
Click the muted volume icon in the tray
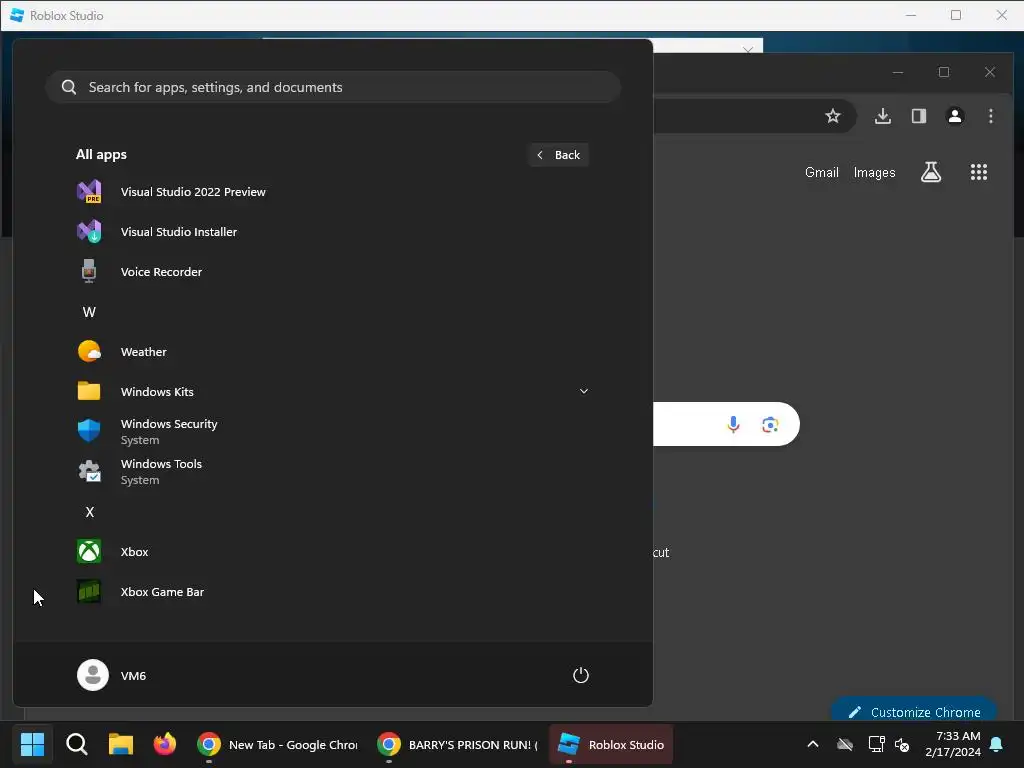coord(903,744)
